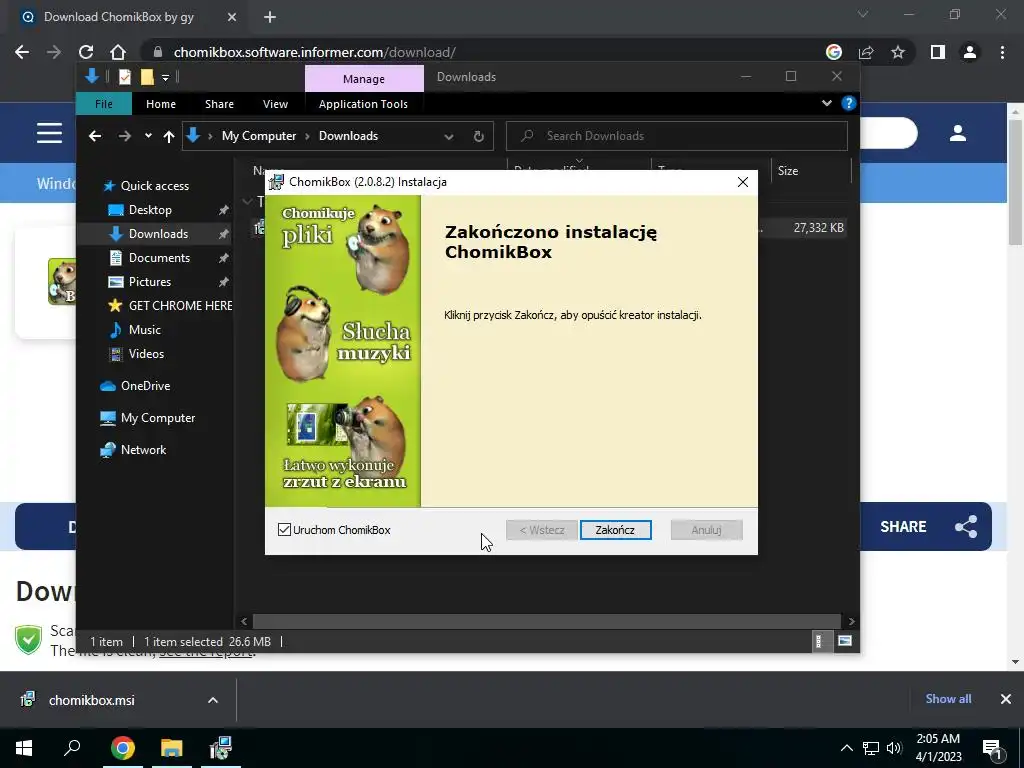Viewport: 1024px width, 768px height.
Task: Open the Share ribbon tab
Action: coord(219,104)
